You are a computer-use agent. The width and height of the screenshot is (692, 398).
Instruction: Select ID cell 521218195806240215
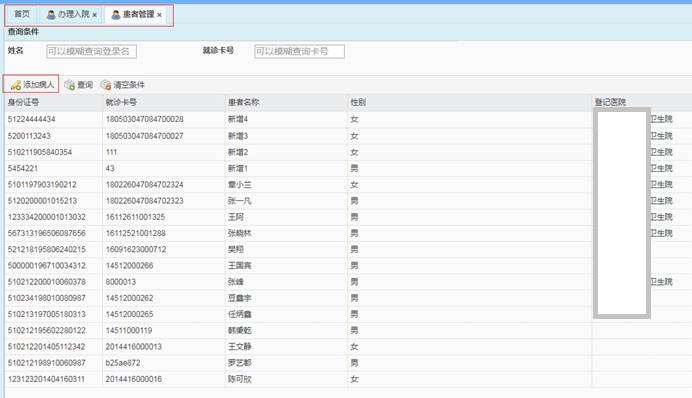pos(46,249)
